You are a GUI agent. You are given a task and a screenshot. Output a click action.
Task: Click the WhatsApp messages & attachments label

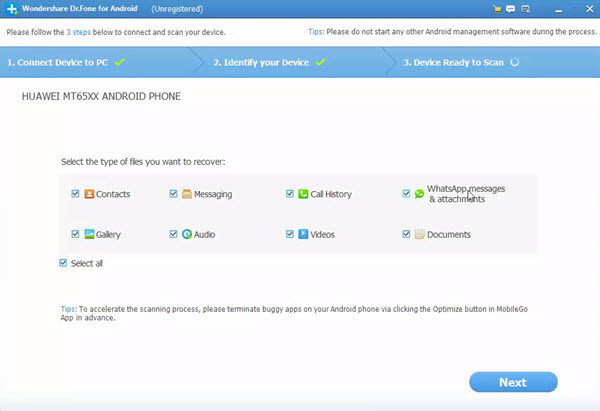point(466,194)
